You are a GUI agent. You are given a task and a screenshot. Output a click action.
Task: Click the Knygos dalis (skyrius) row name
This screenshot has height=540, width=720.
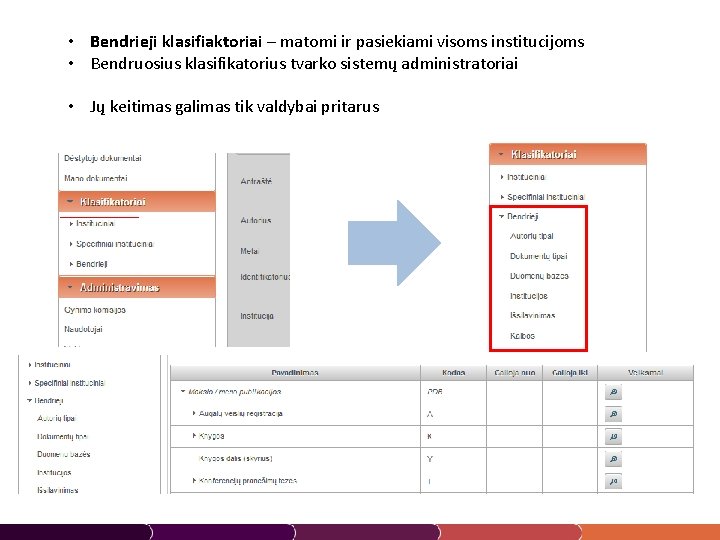(236, 458)
